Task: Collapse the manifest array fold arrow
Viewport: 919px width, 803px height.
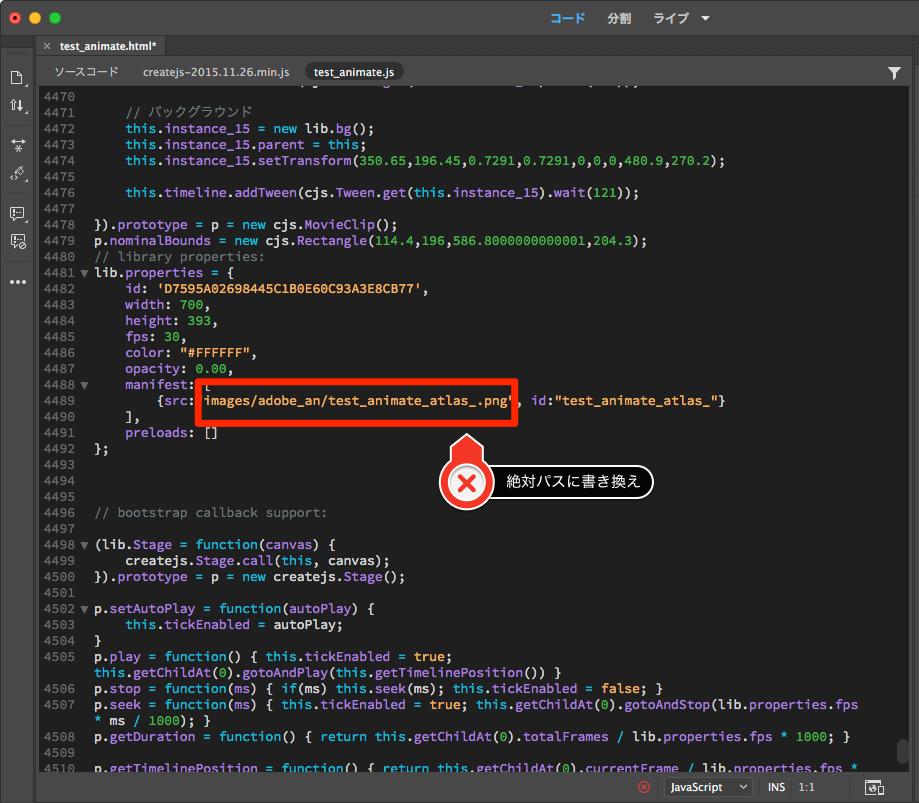Action: [x=84, y=385]
